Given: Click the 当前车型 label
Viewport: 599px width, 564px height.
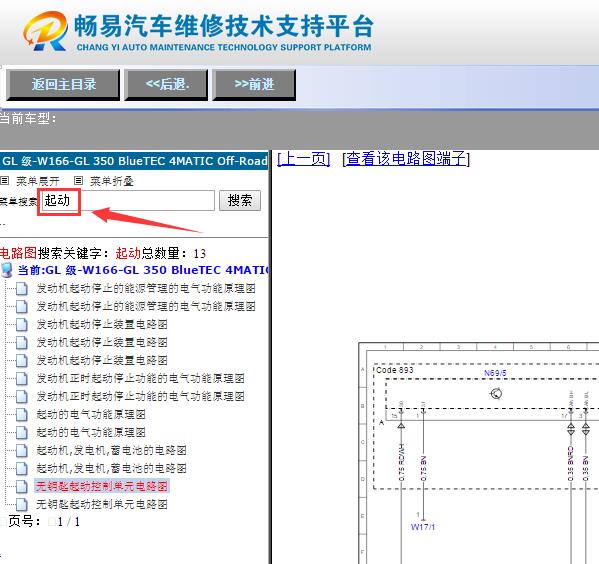Looking at the screenshot, I should pos(28,119).
